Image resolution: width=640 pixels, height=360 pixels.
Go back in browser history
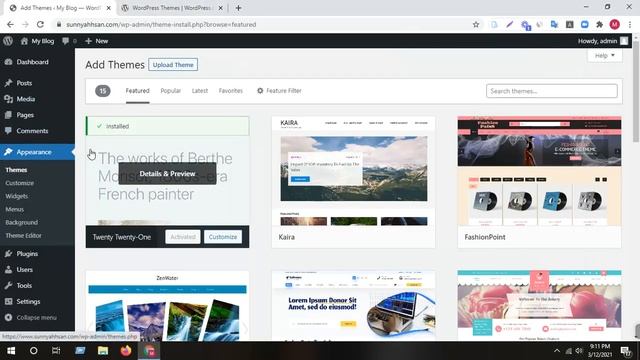[x=10, y=24]
